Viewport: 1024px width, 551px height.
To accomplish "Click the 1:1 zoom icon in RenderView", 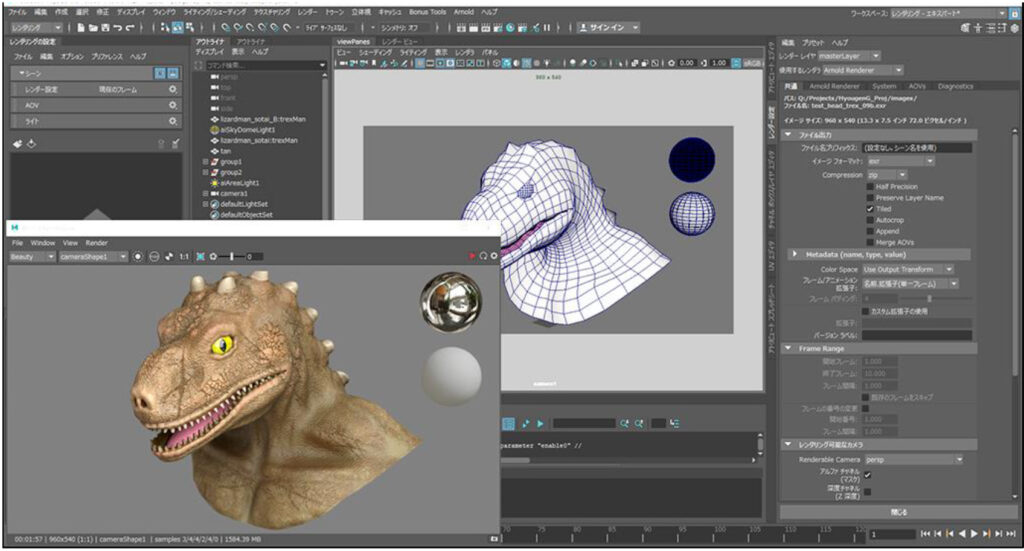I will (x=184, y=257).
